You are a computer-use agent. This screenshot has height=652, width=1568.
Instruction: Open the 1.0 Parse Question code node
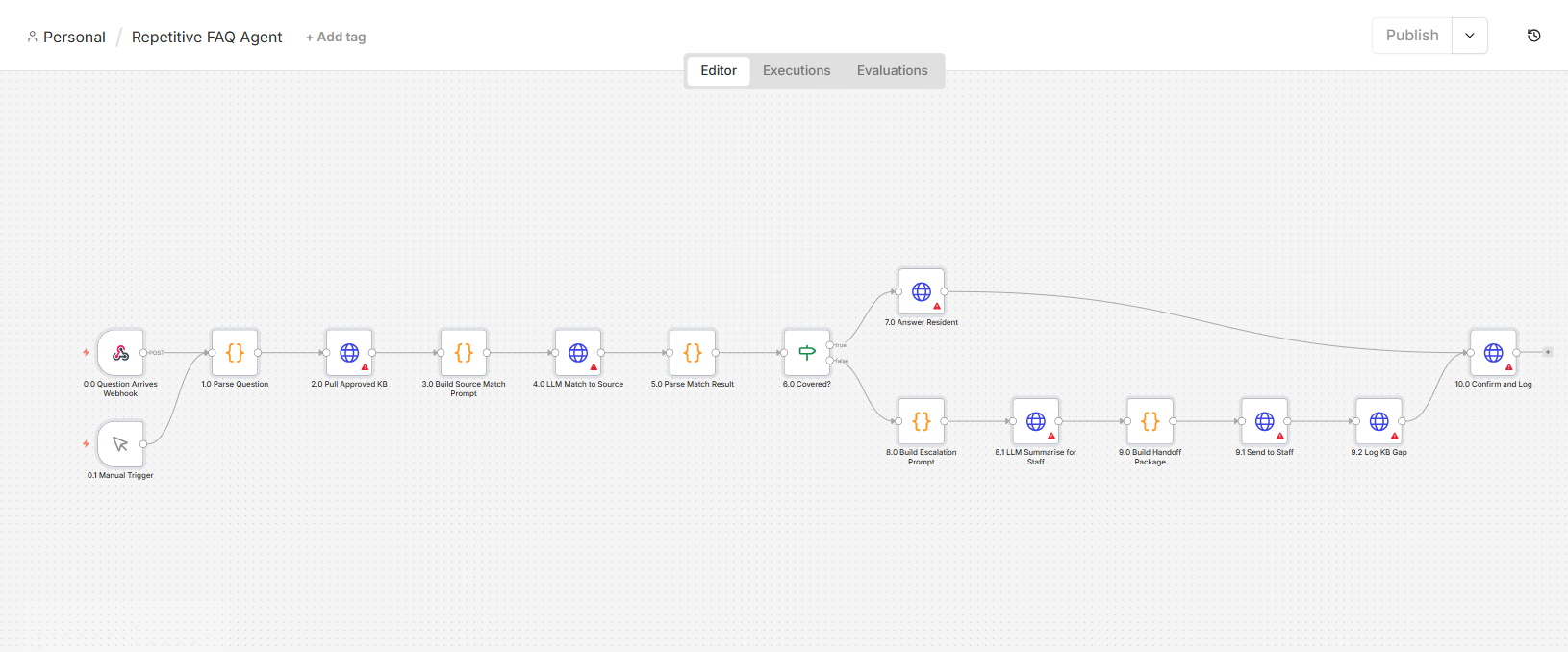(x=235, y=353)
